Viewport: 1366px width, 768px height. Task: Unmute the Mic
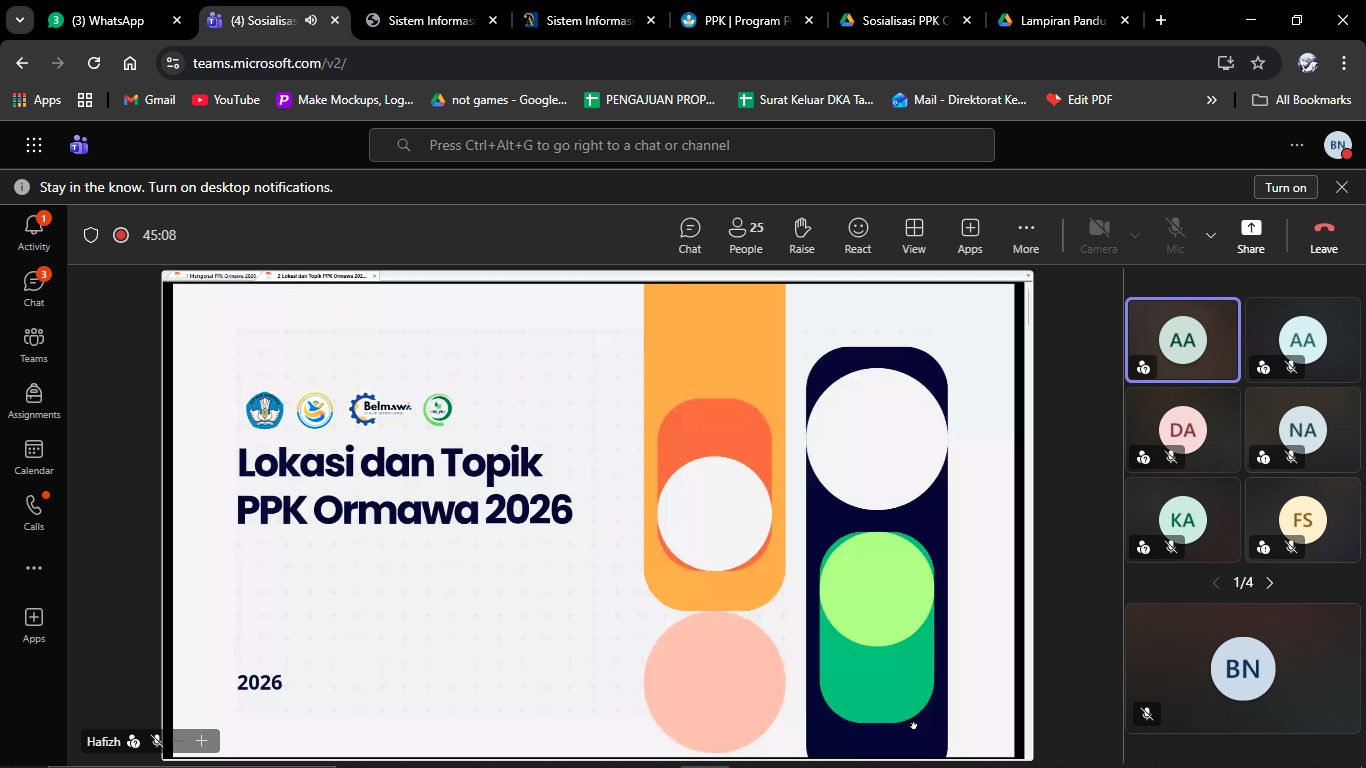pos(1175,236)
